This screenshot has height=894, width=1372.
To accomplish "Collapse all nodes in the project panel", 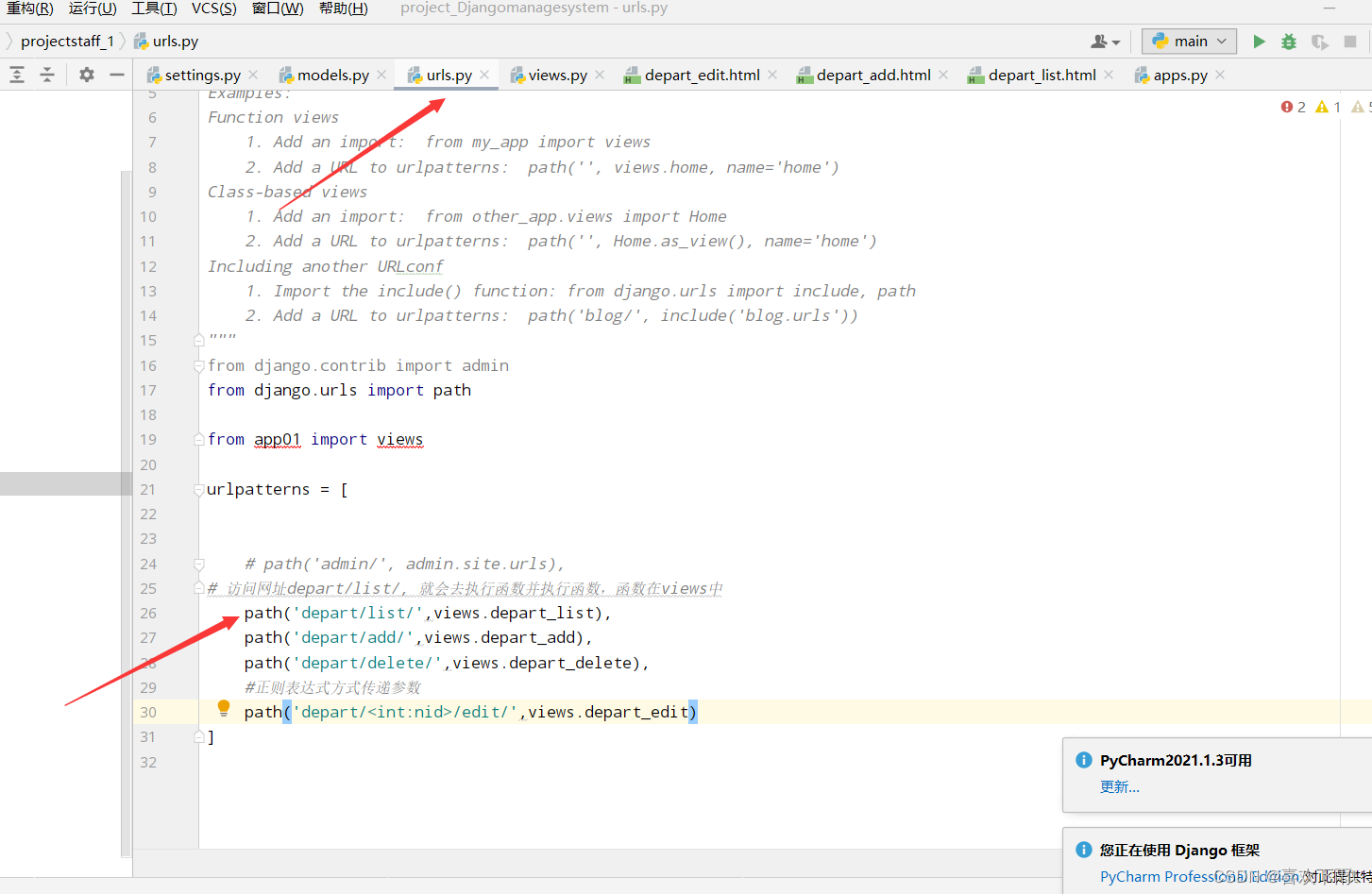I will coord(47,75).
